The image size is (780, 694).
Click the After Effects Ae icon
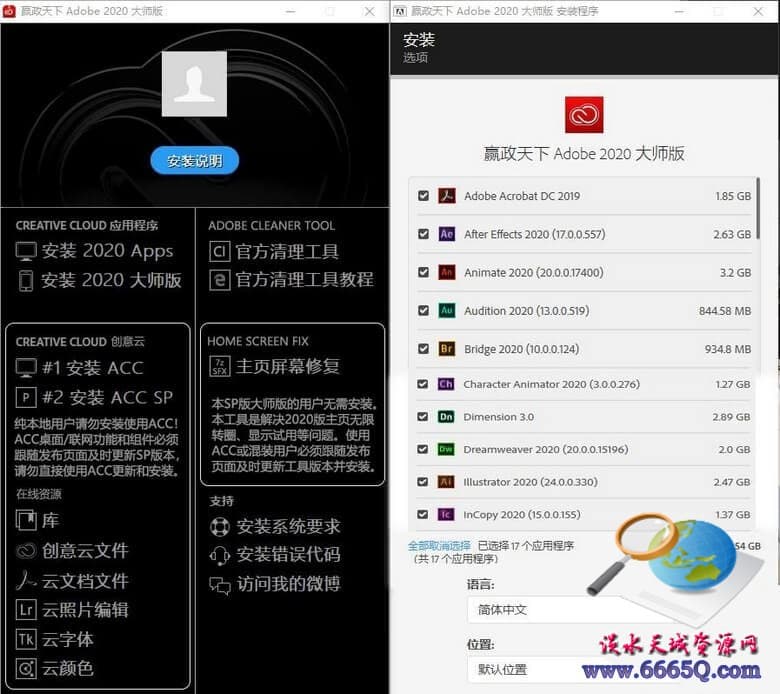pos(447,234)
